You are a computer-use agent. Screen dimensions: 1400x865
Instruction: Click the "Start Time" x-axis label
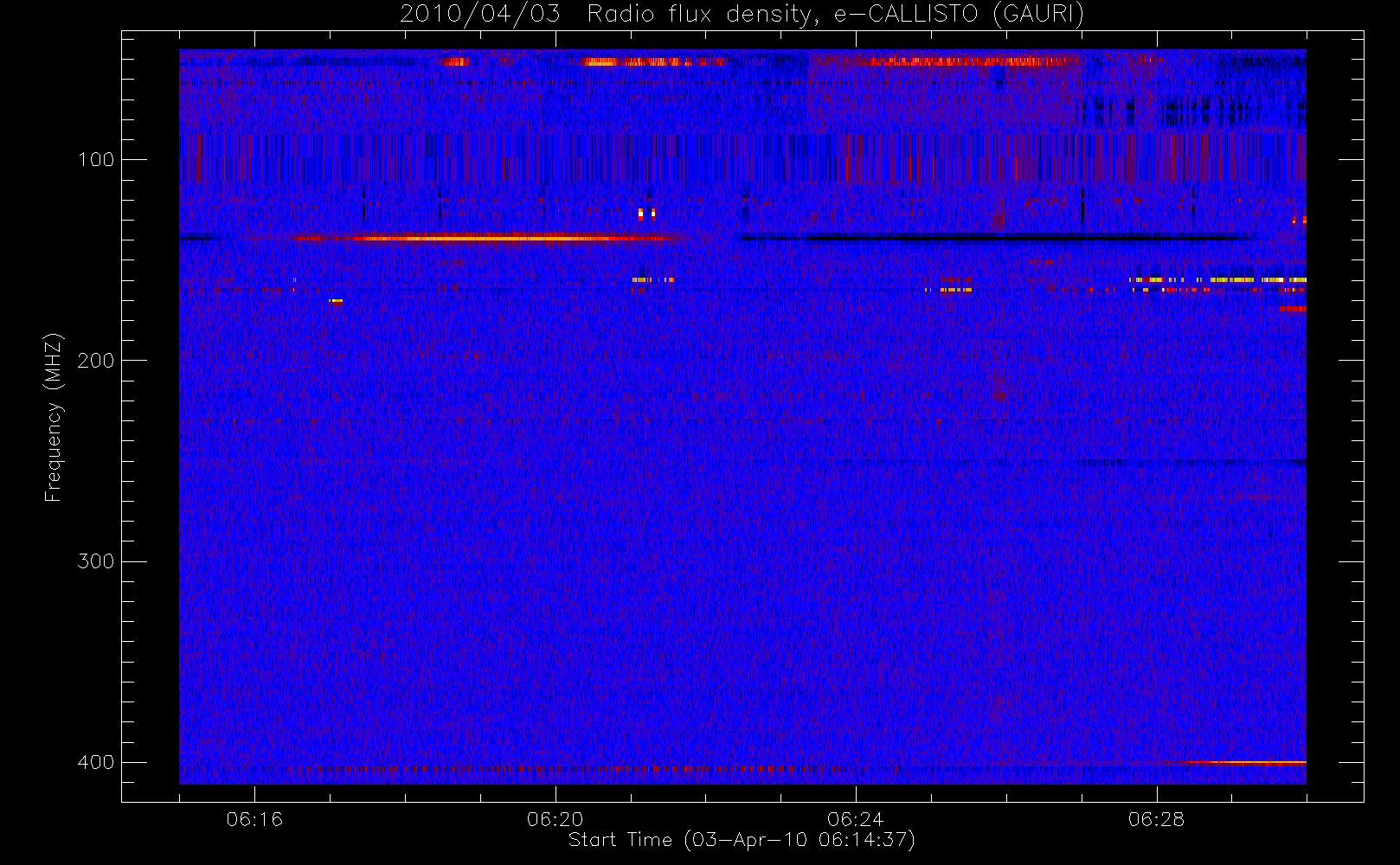point(742,840)
